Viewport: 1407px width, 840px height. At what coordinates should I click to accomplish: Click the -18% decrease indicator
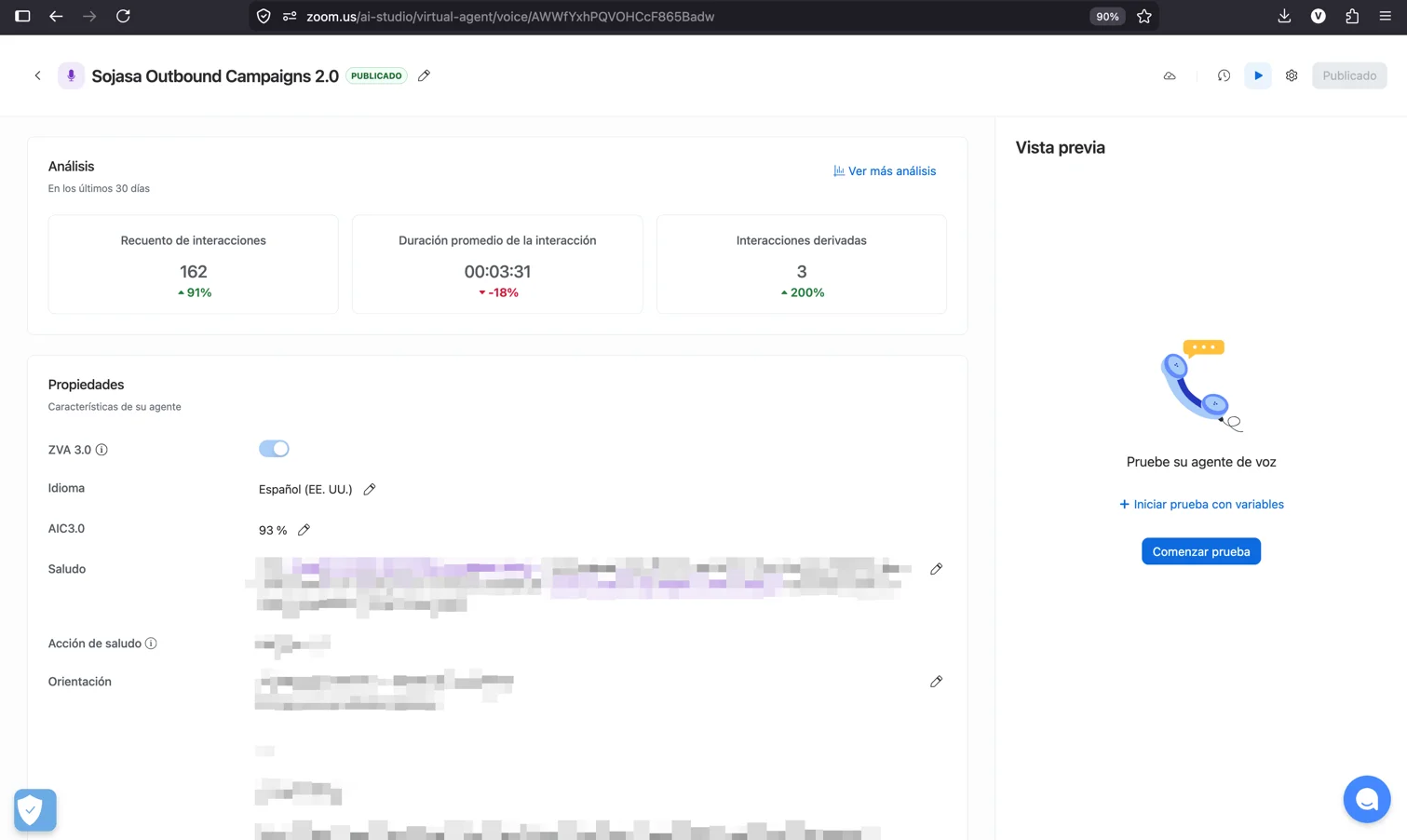coord(498,292)
